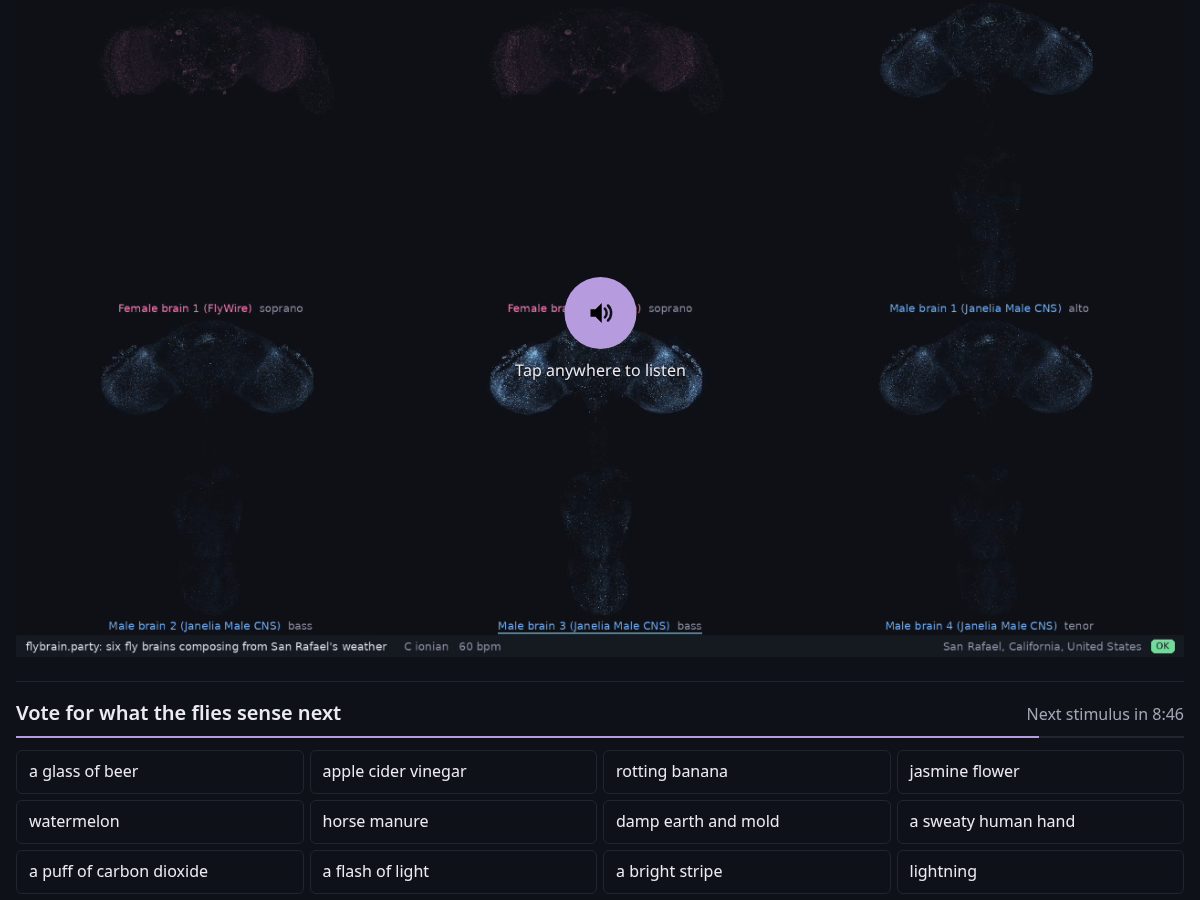Vote for apple cider vinegar
Screen dimensions: 1200x900
click(x=453, y=772)
